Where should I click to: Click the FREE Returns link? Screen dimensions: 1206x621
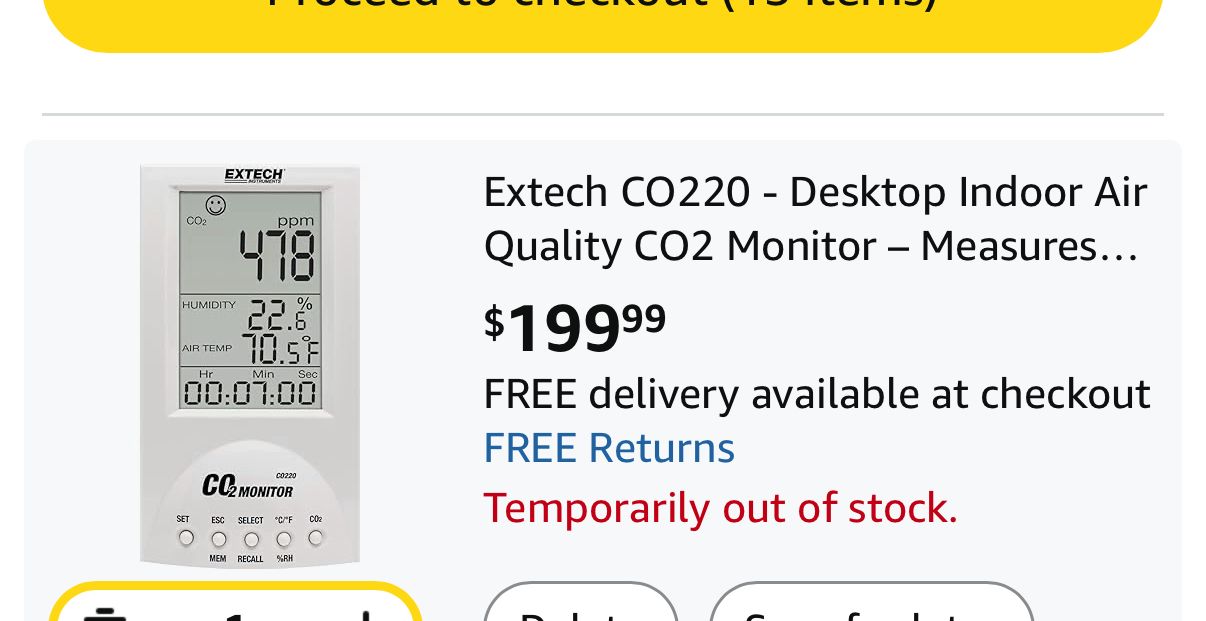point(609,448)
